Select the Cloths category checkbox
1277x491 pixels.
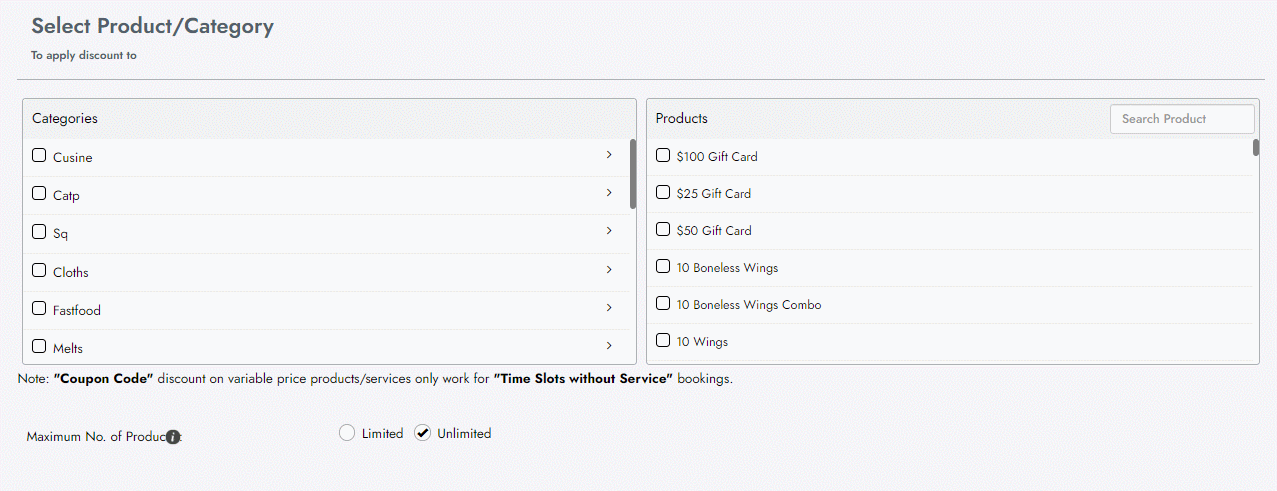point(39,271)
